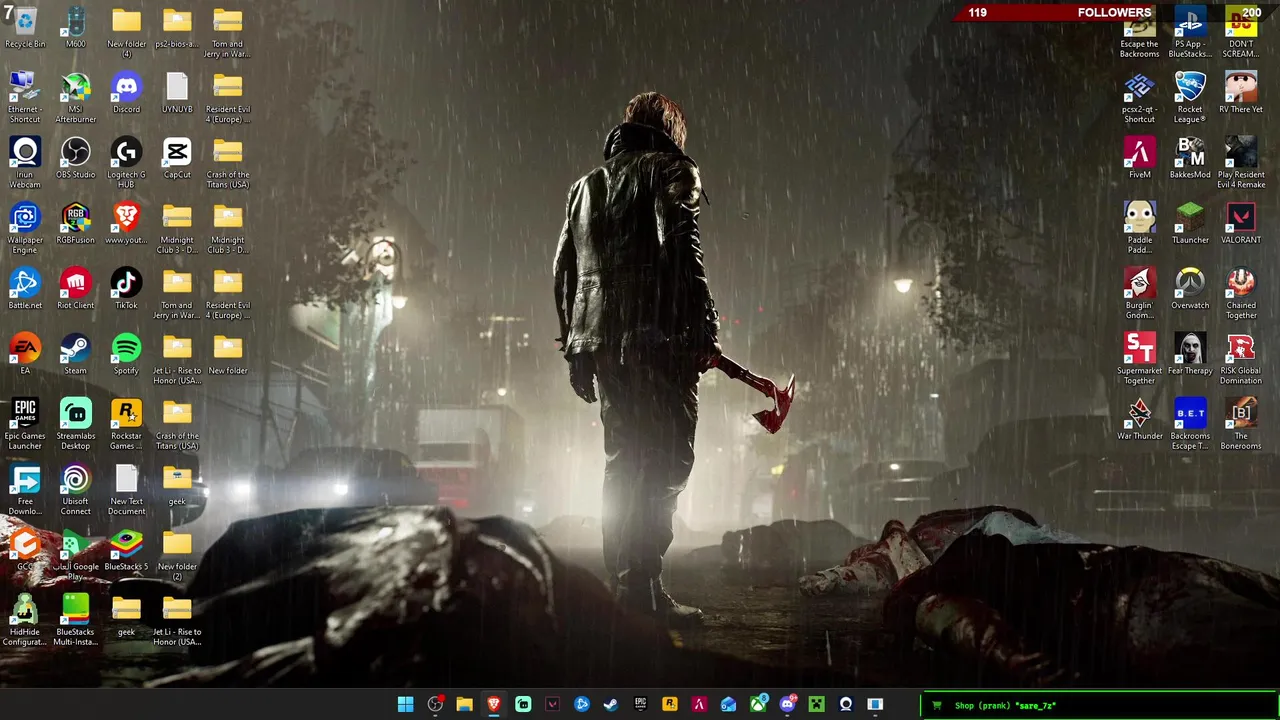Open Fear Therapy game shortcut
The width and height of the screenshot is (1280, 720).
1190,354
